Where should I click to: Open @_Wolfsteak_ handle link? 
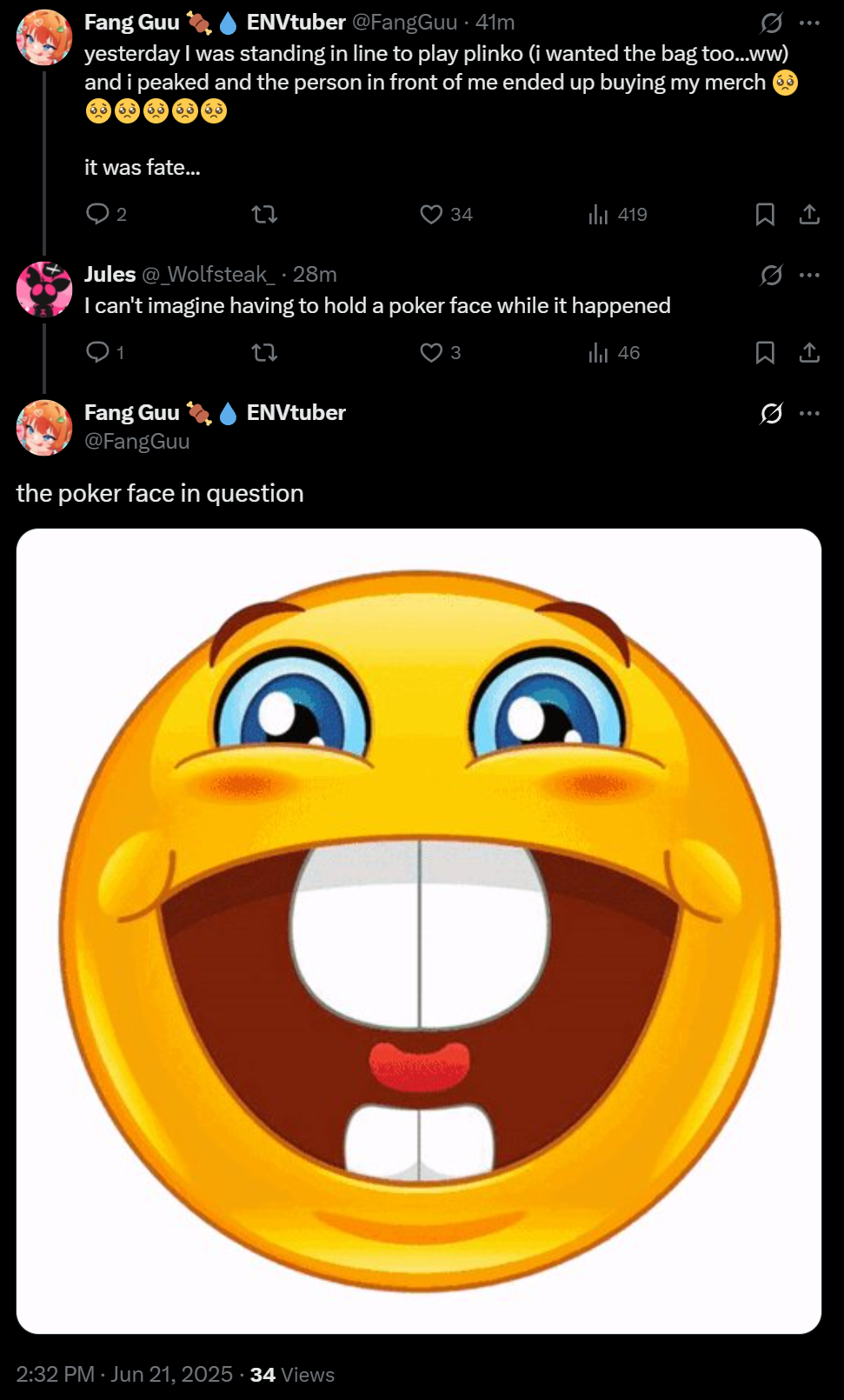coord(208,275)
